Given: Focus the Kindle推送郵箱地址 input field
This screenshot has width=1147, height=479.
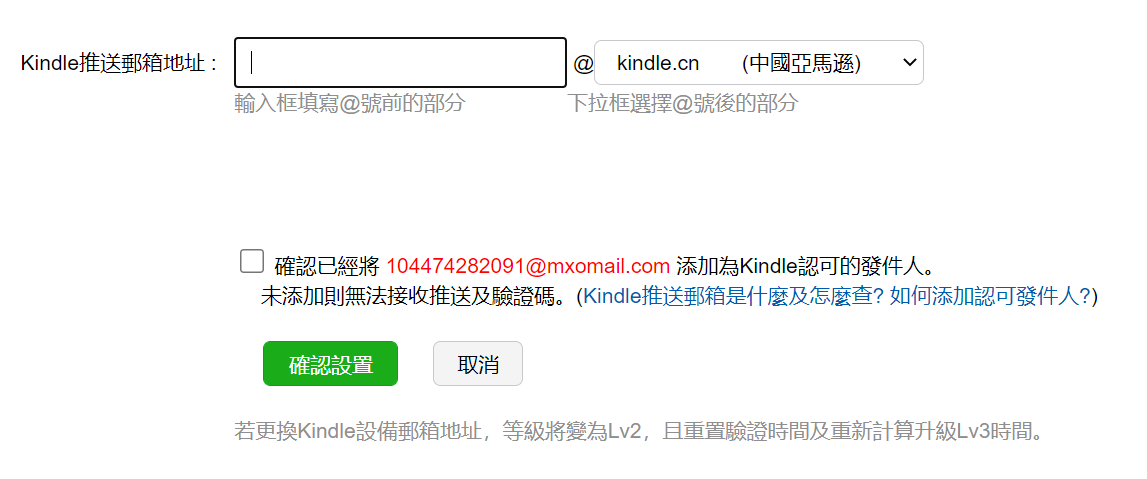Looking at the screenshot, I should coord(400,62).
